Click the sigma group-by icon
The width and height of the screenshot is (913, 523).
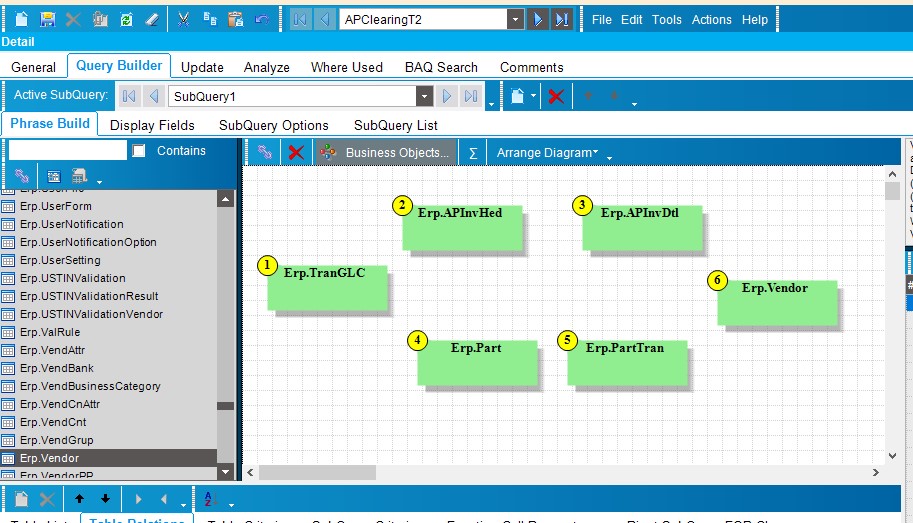(x=473, y=153)
